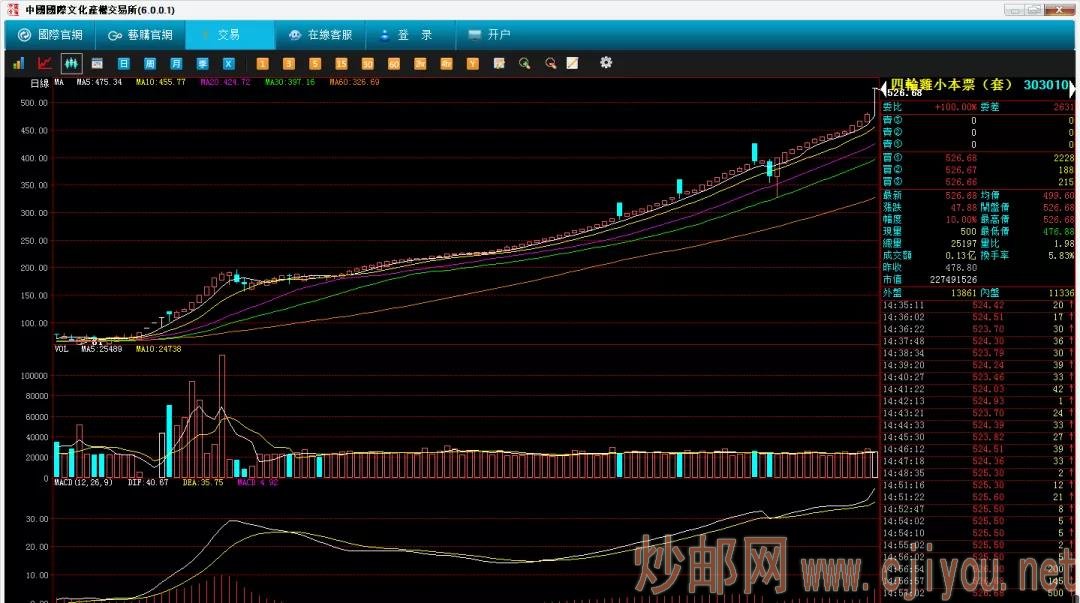Toggle the daily 日 period button
Image resolution: width=1080 pixels, height=603 pixels.
coord(124,63)
